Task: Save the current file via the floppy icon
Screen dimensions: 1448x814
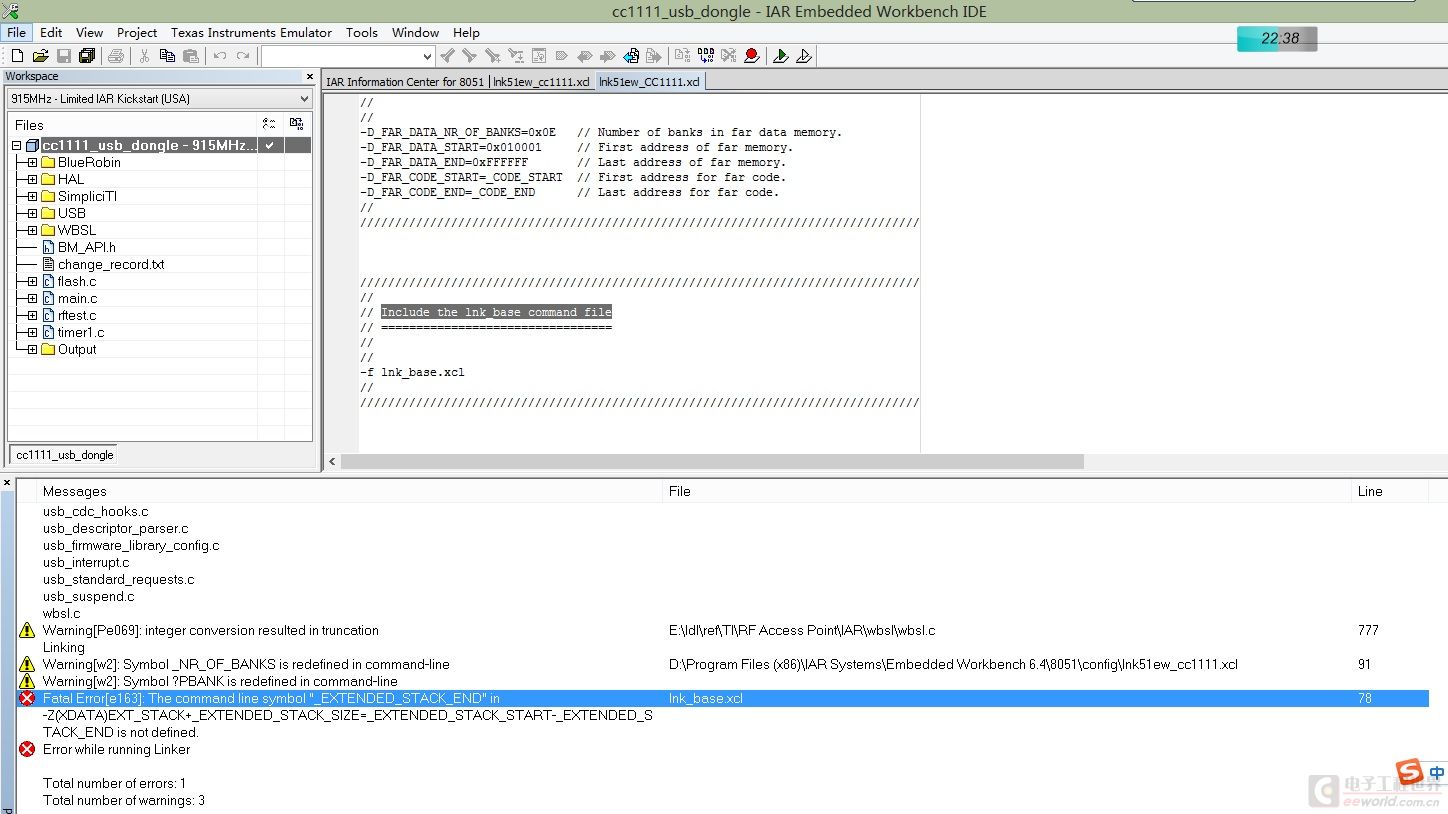Action: click(63, 56)
